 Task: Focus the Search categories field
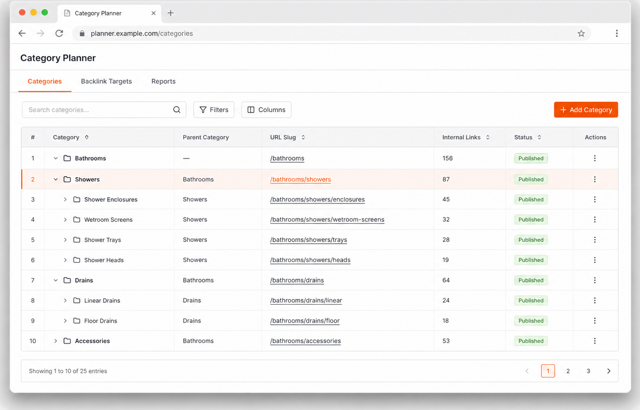click(x=104, y=110)
